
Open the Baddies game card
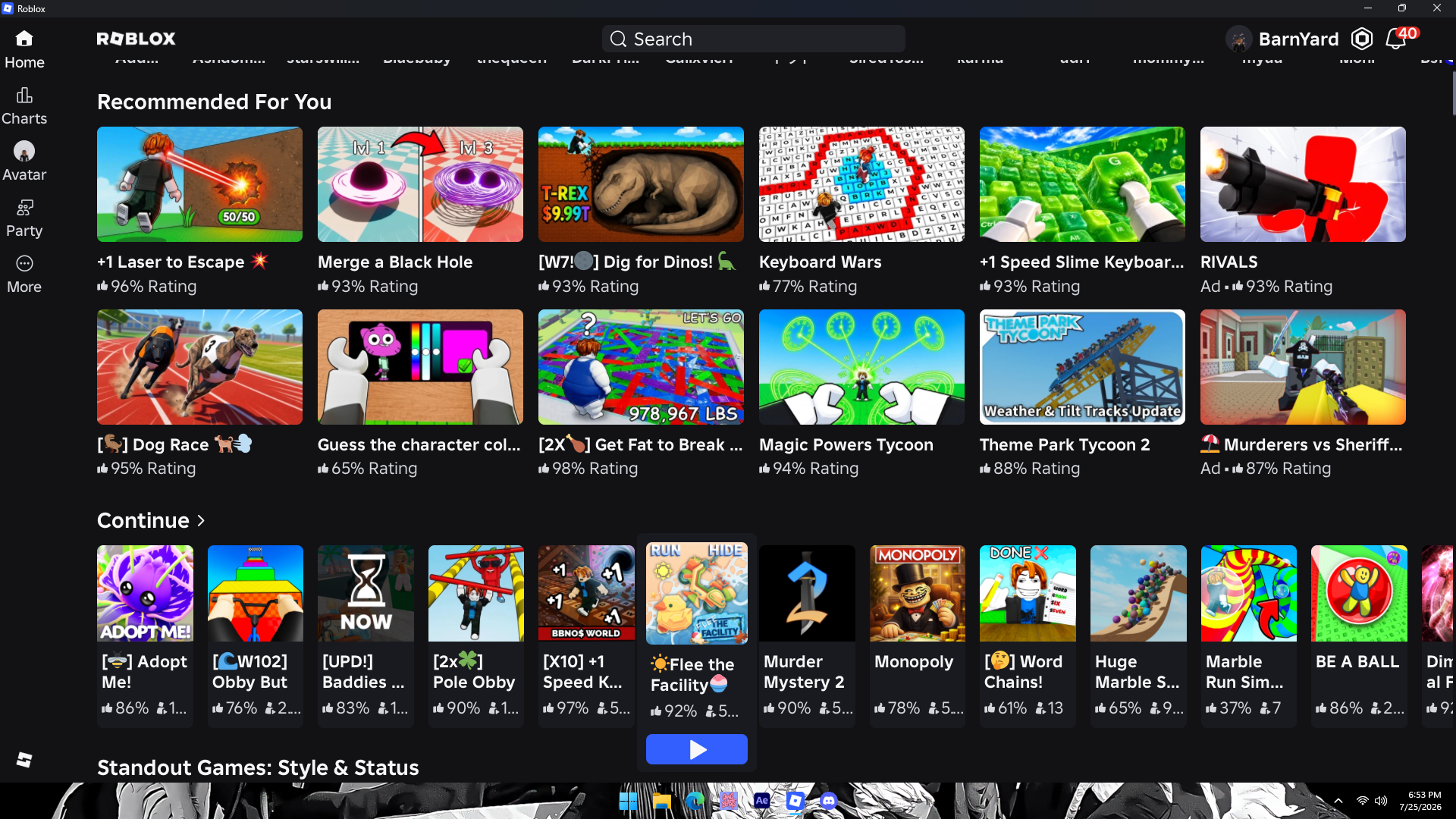(x=366, y=635)
